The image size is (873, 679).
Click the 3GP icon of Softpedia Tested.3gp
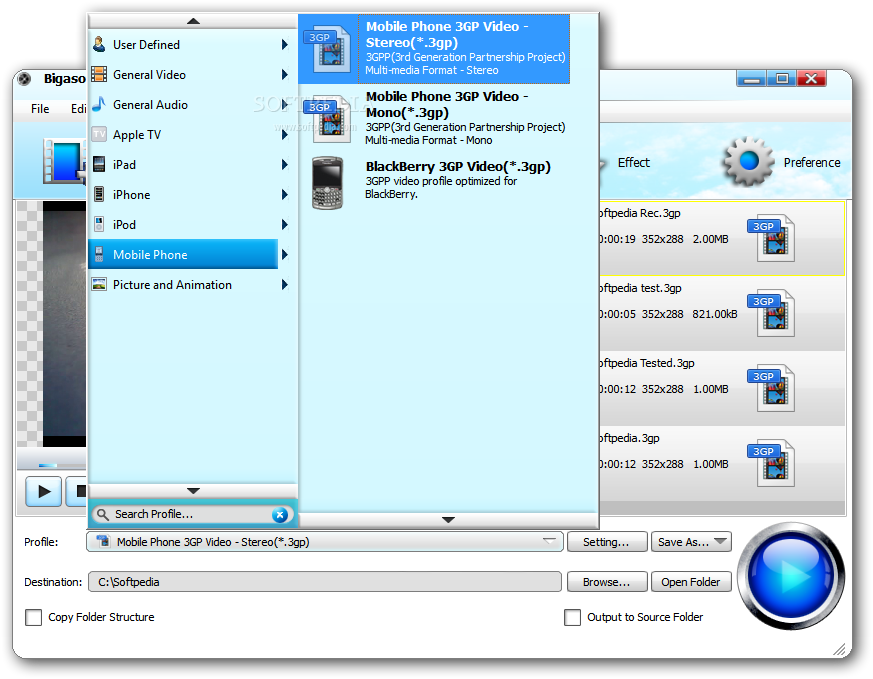(x=772, y=388)
